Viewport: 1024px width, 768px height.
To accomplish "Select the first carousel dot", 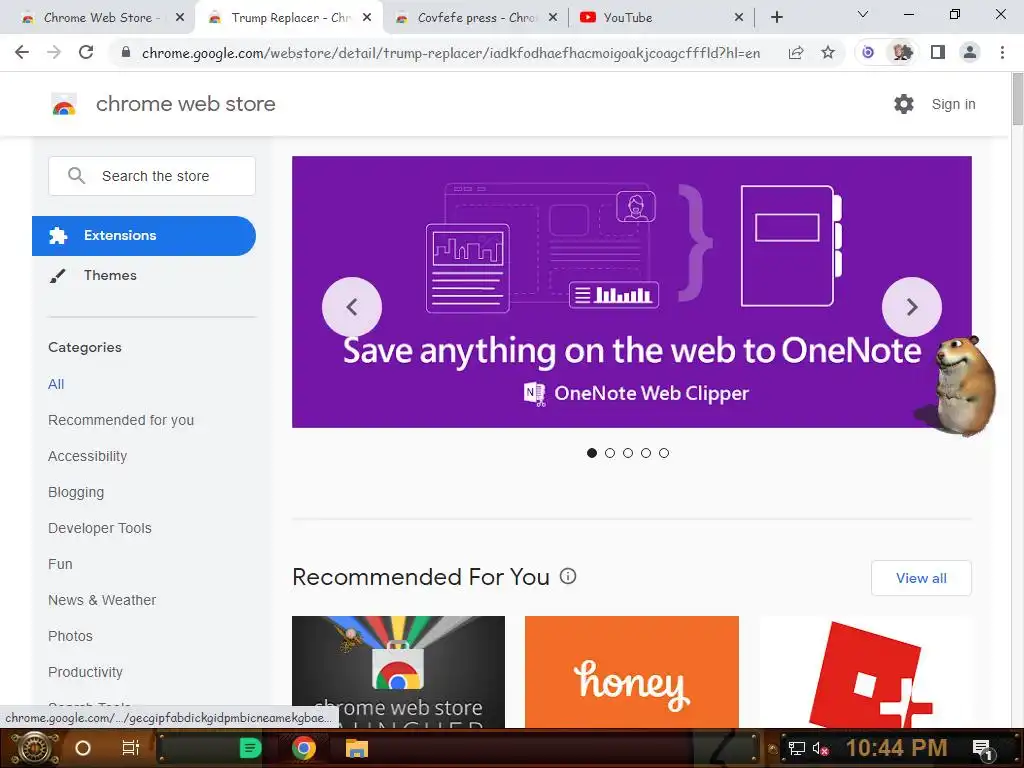I will pyautogui.click(x=592, y=453).
